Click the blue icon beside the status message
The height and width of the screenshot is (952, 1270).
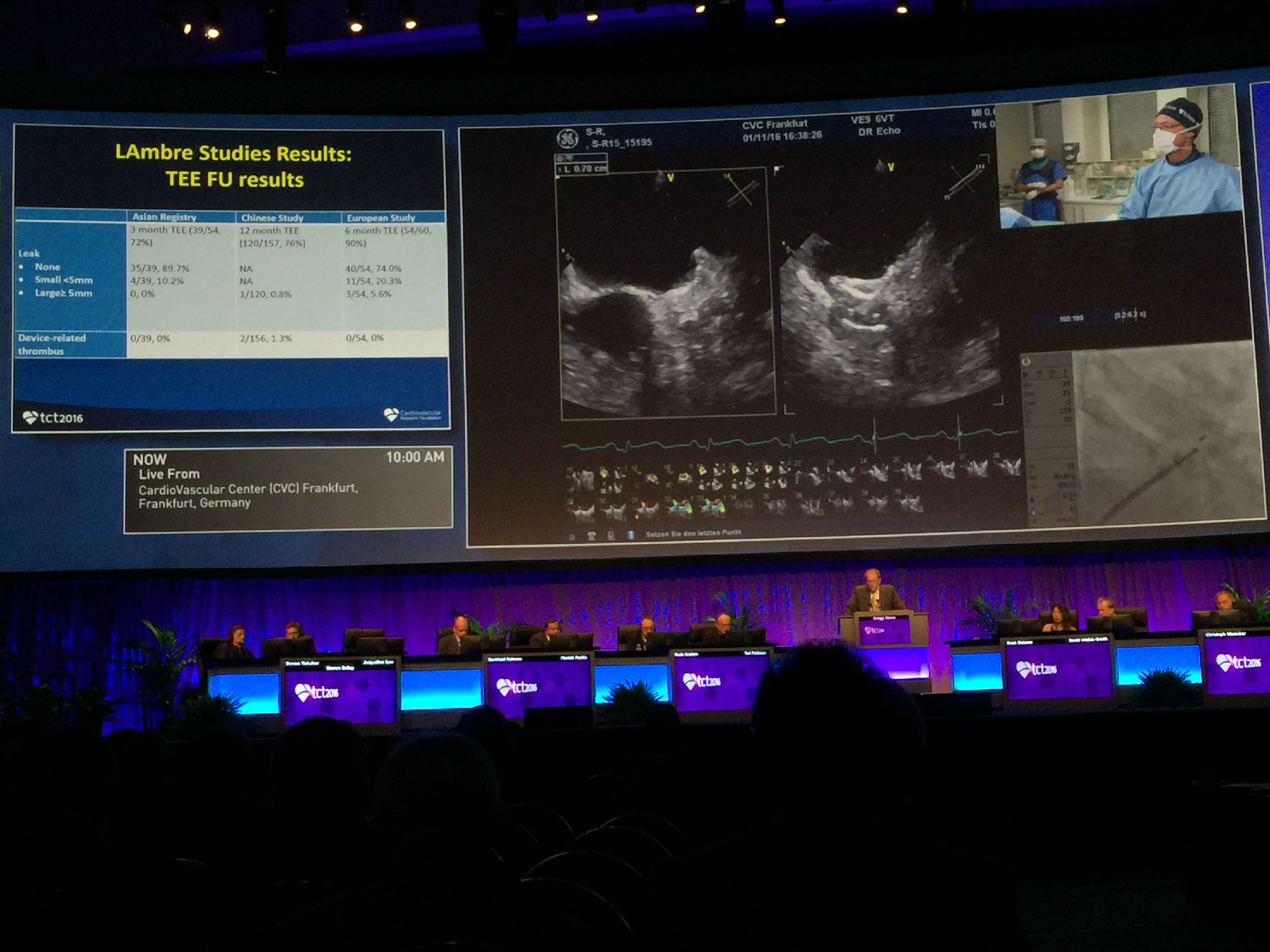point(631,535)
